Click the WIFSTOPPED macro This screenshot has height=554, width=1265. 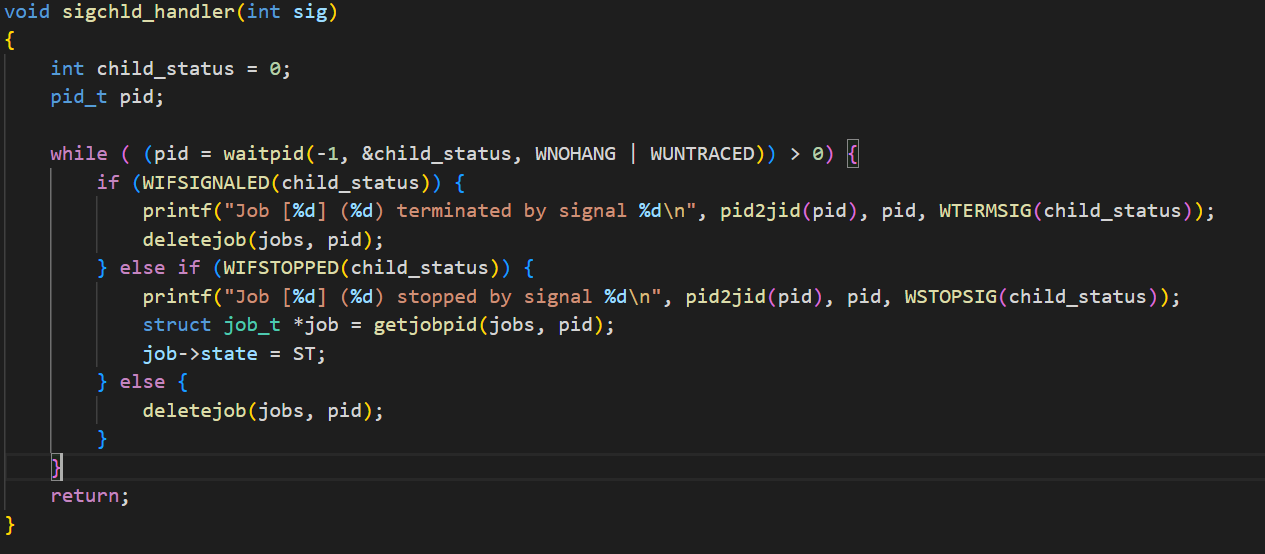(281, 268)
